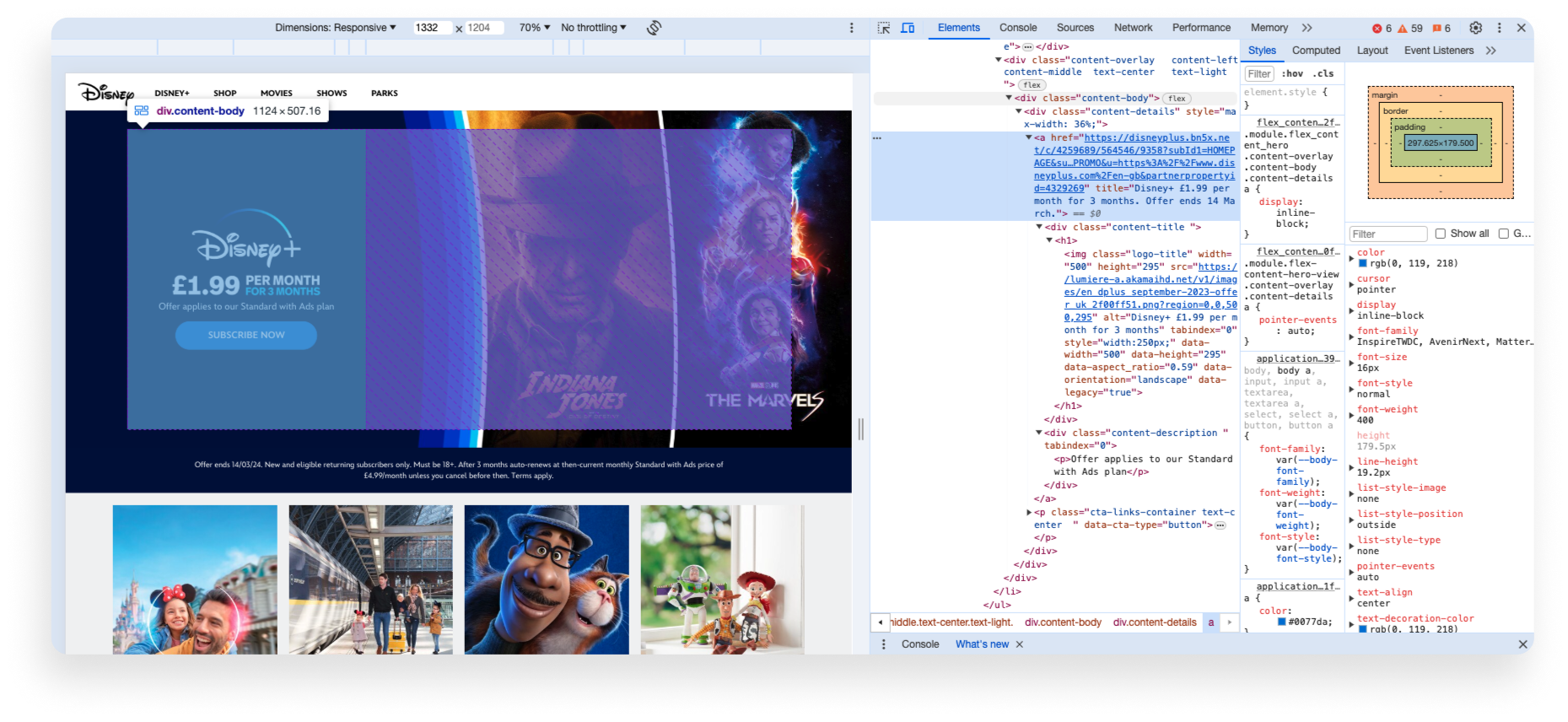The image size is (1568, 722).
Task: Open the Layout sidebar tab
Action: [1372, 51]
